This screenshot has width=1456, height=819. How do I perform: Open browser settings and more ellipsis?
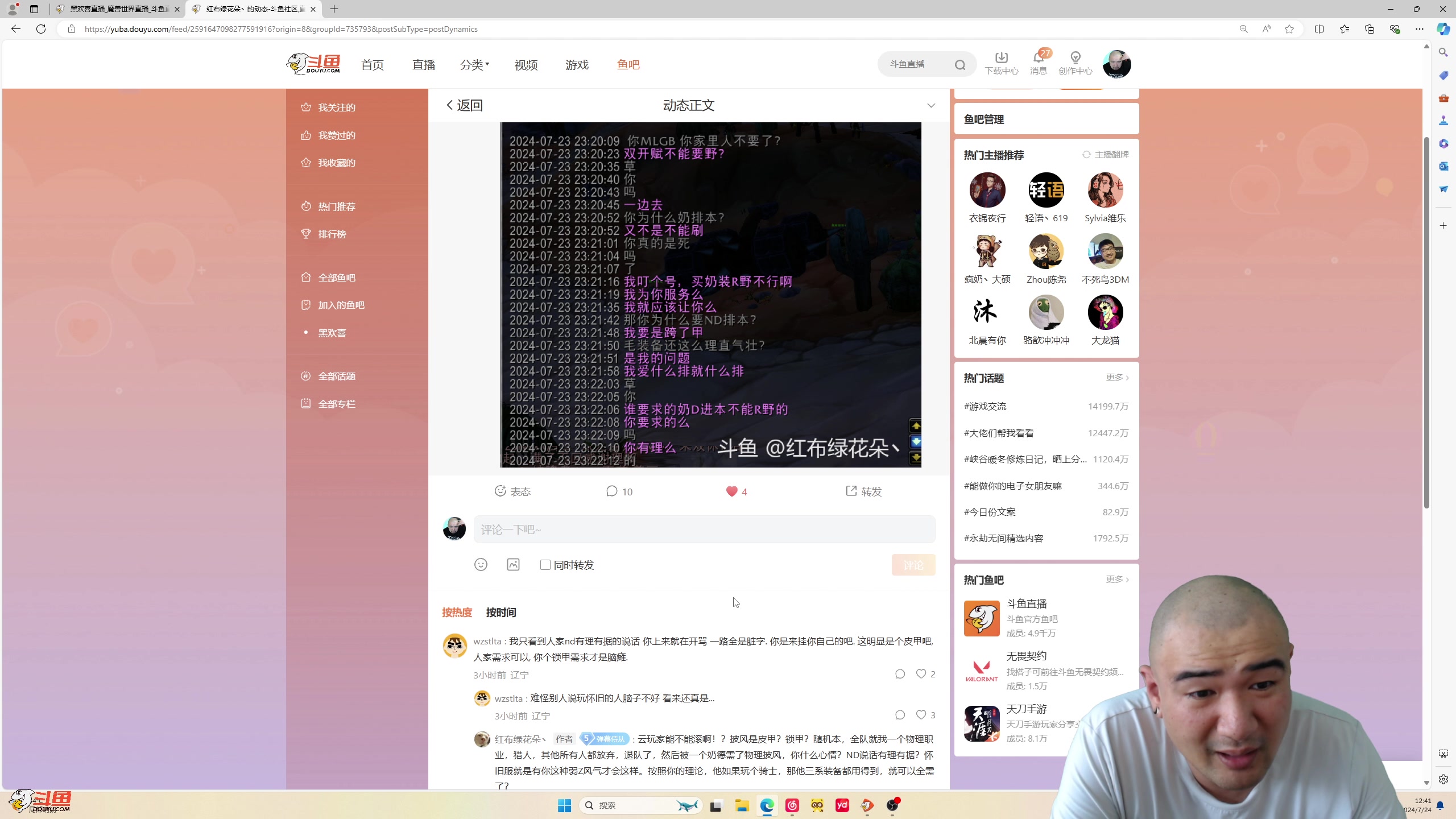tap(1420, 29)
